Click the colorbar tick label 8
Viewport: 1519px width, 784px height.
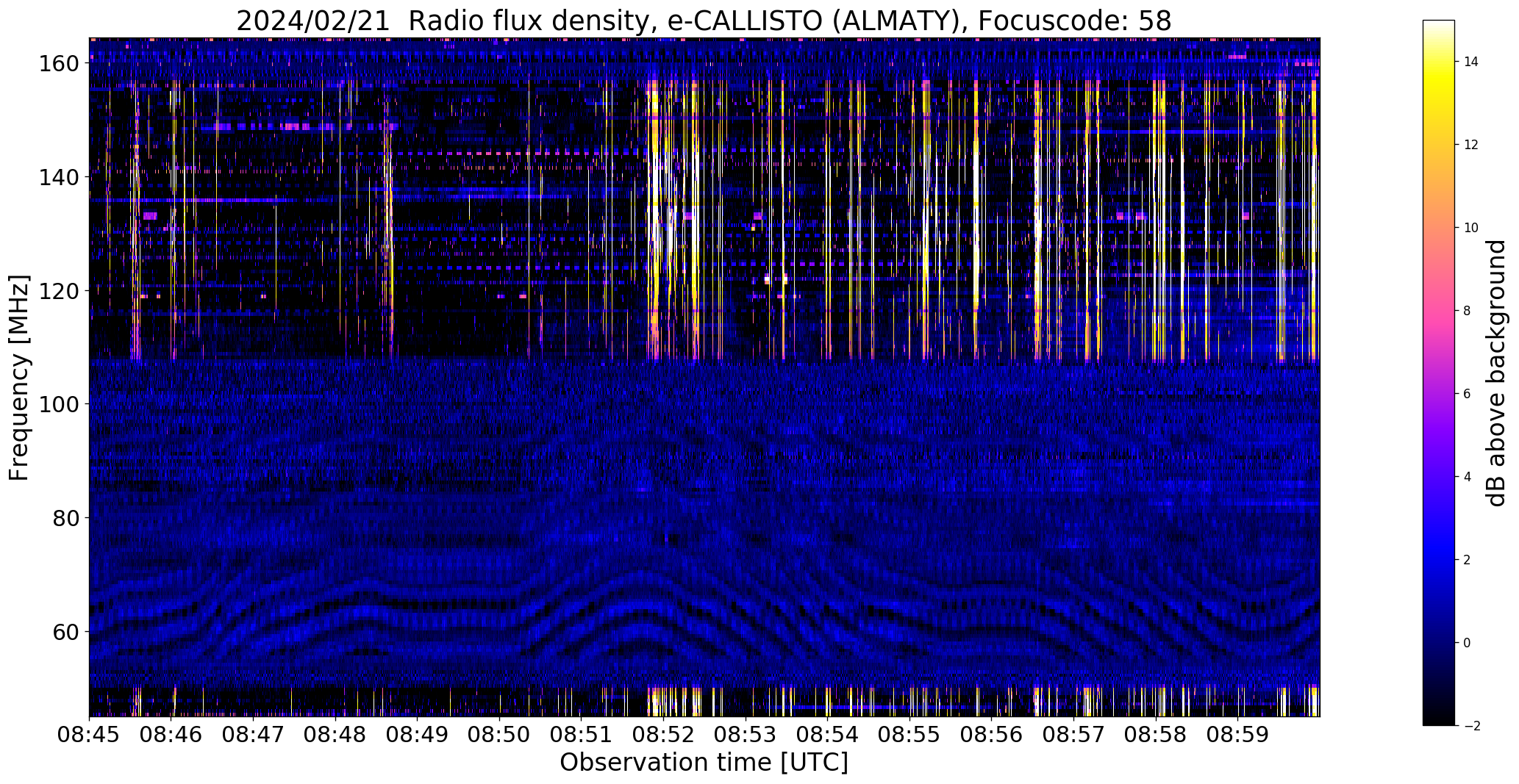(x=1468, y=312)
